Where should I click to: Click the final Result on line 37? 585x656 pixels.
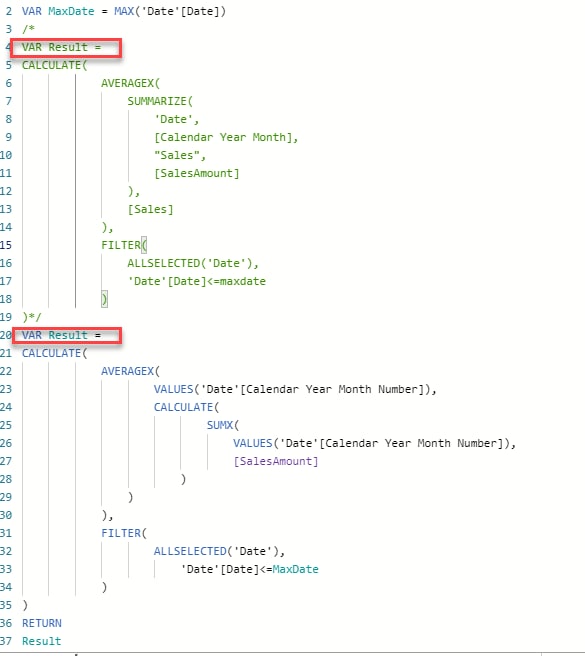click(42, 641)
